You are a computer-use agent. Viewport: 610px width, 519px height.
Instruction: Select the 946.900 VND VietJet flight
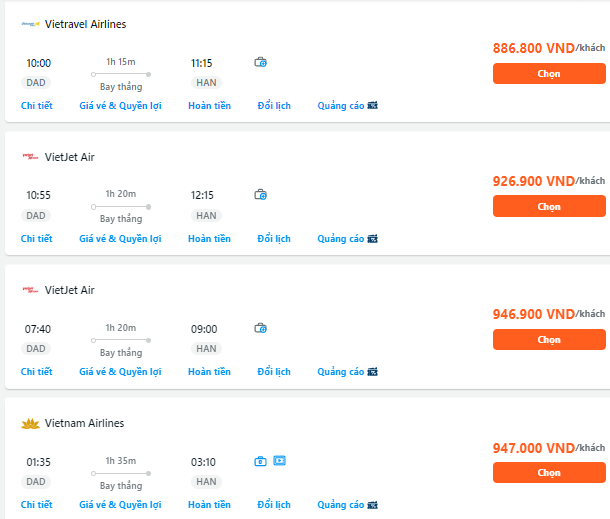pos(549,340)
